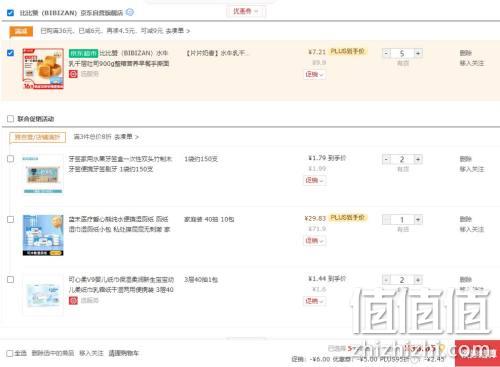
Task: Expand promotion dropdown under ¥7.21 price
Action: pyautogui.click(x=314, y=74)
